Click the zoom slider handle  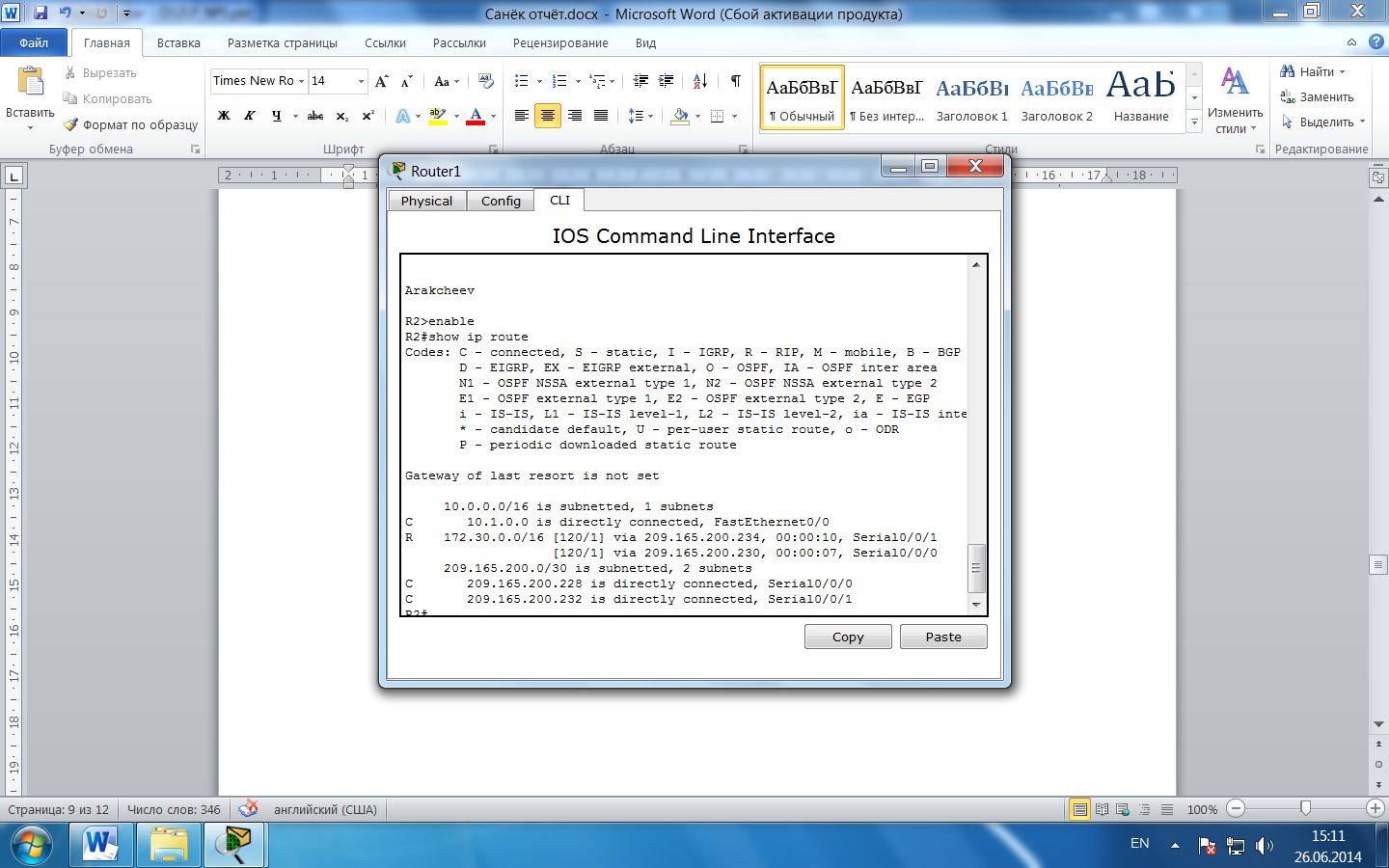tap(1306, 808)
